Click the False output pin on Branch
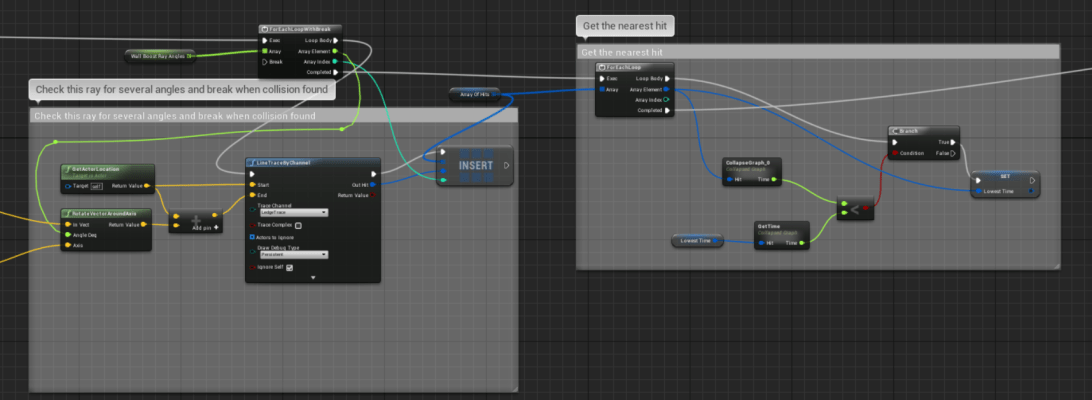This screenshot has height=400, width=1092. [x=952, y=153]
